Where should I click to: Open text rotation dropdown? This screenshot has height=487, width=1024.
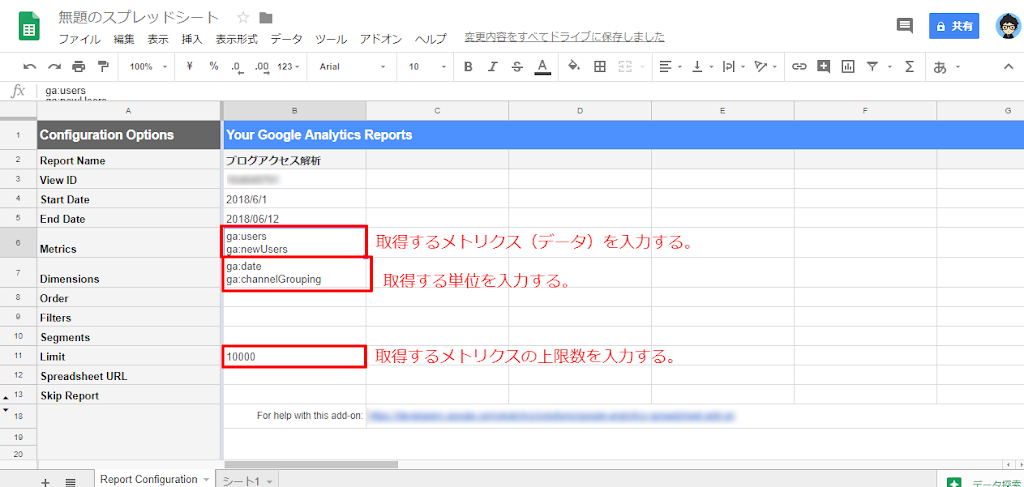(x=765, y=67)
